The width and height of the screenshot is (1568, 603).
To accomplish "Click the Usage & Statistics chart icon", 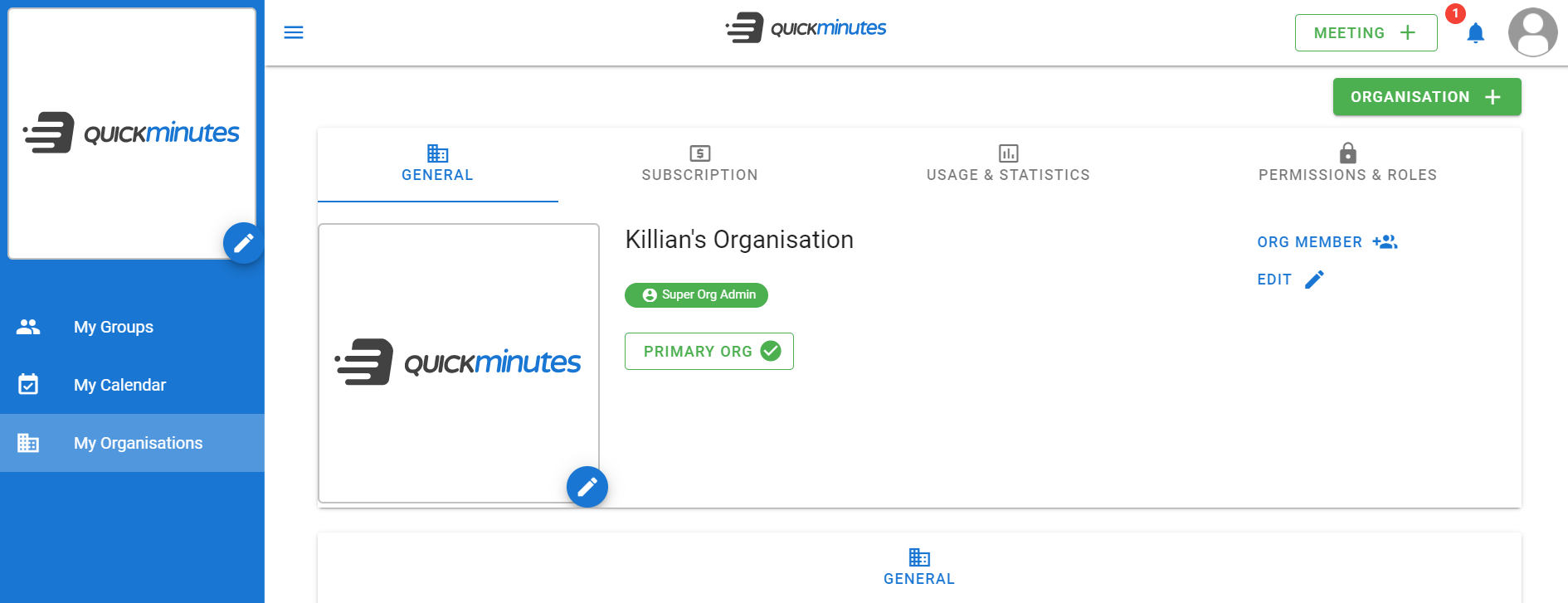I will 1008,153.
